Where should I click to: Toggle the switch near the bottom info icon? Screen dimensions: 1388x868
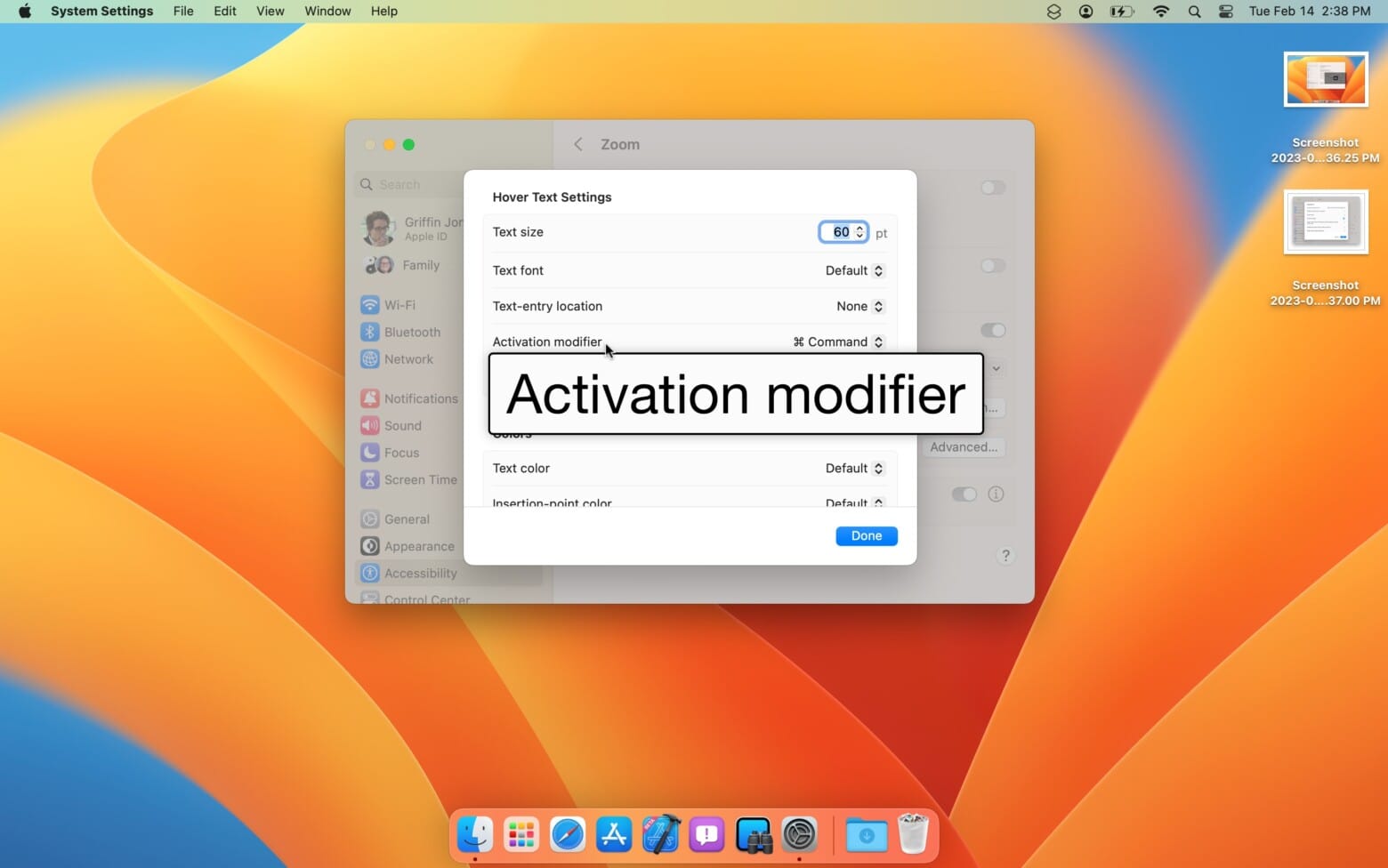click(x=964, y=494)
